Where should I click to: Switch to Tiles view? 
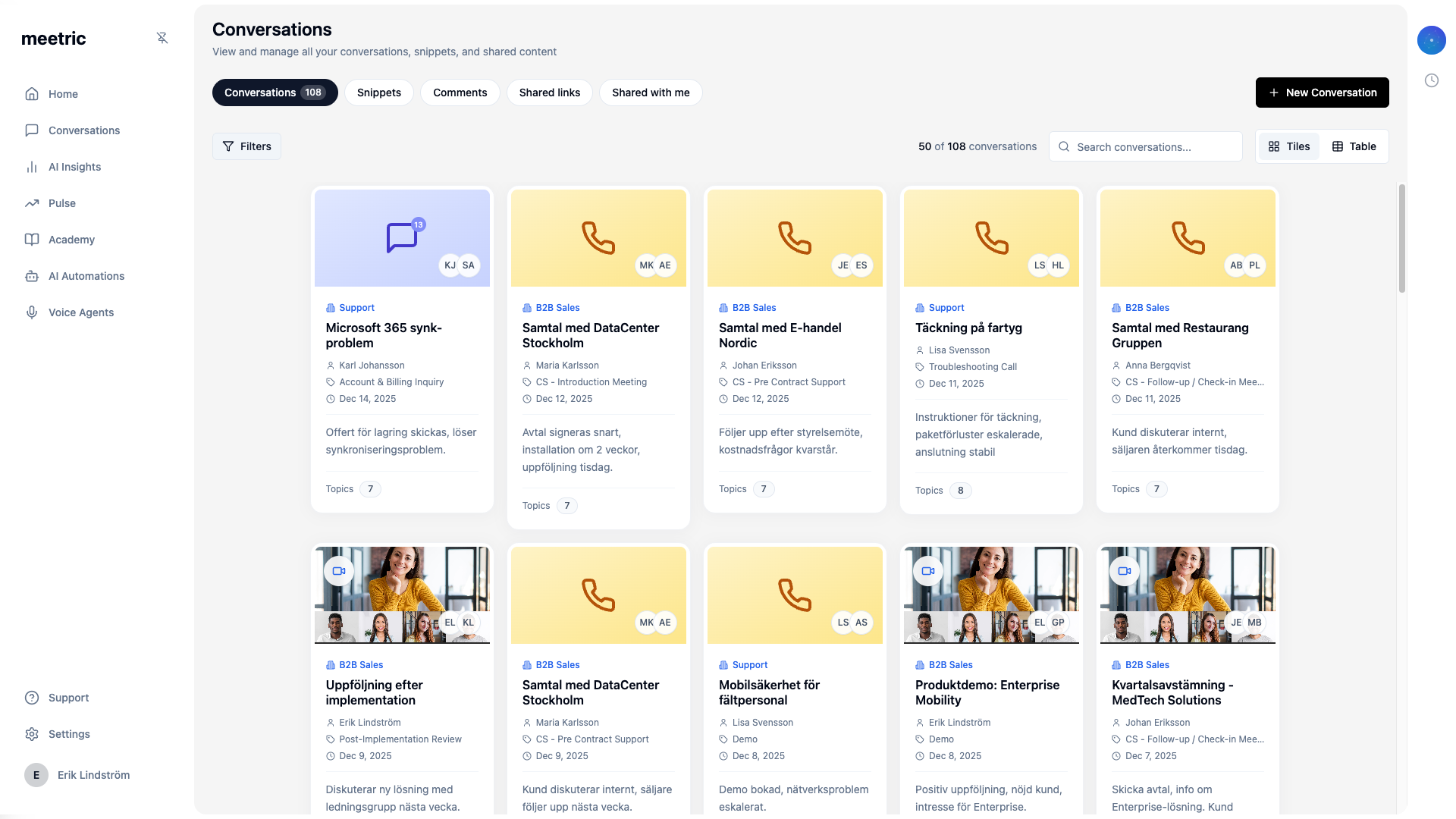pyautogui.click(x=1289, y=146)
